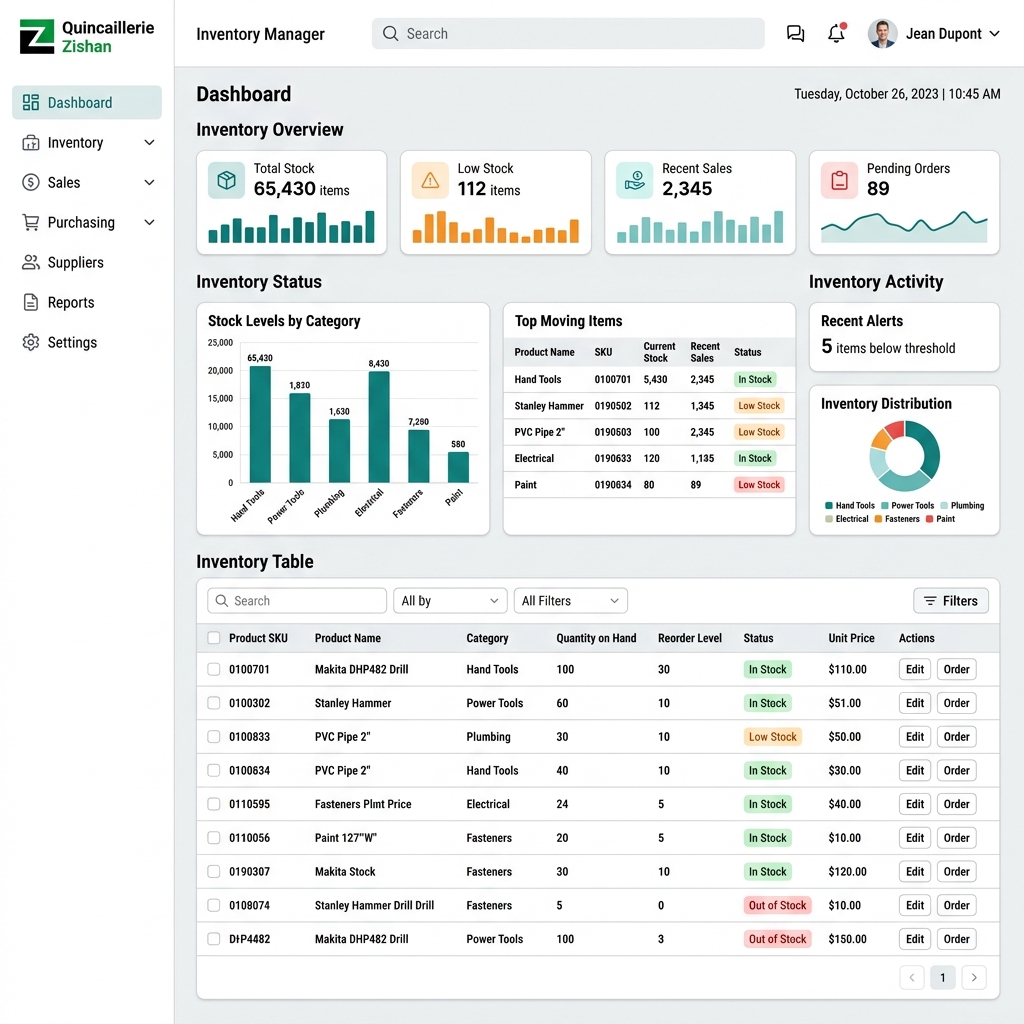This screenshot has width=1024, height=1024.
Task: Open the Reports menu item
Action: pyautogui.click(x=87, y=302)
